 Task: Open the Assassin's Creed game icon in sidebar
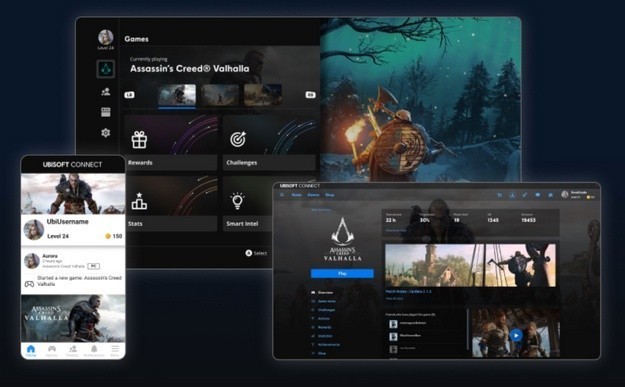106,69
